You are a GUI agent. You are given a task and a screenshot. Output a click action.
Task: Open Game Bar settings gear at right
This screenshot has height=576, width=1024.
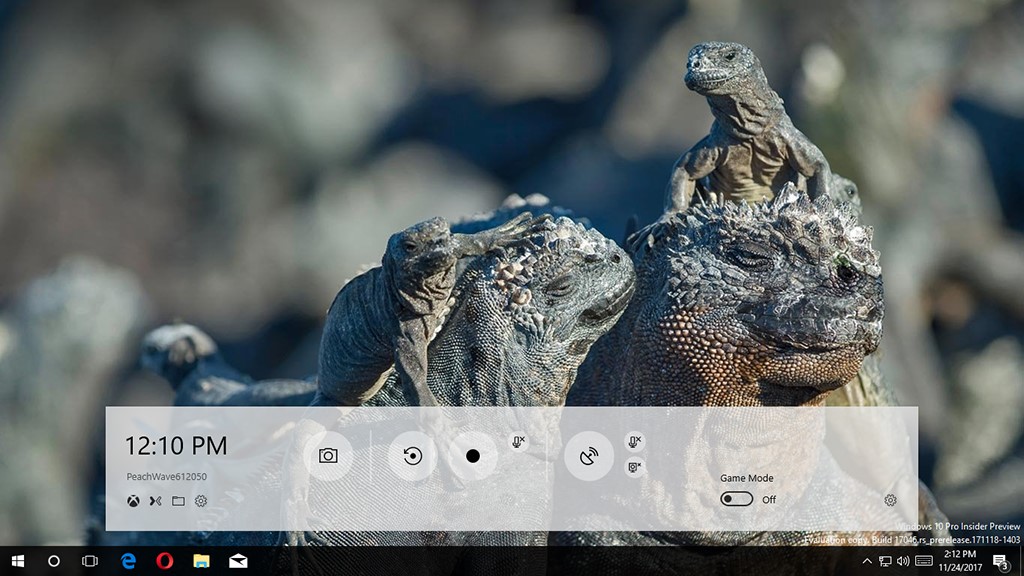(x=890, y=500)
